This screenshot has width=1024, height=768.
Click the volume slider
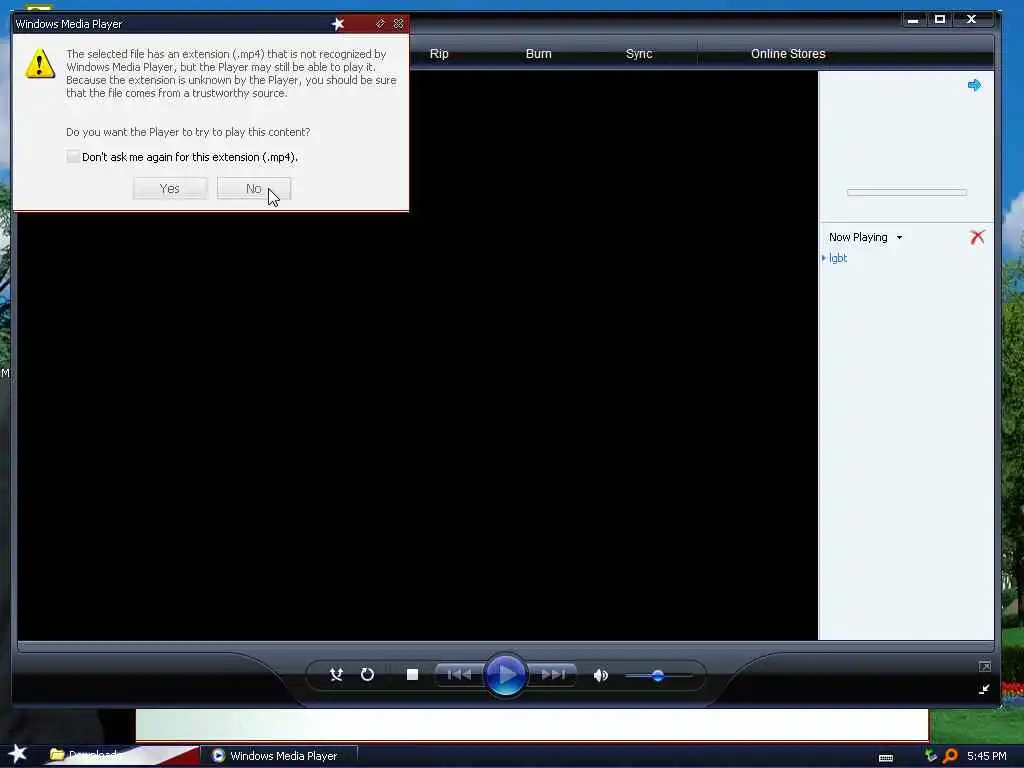point(658,676)
